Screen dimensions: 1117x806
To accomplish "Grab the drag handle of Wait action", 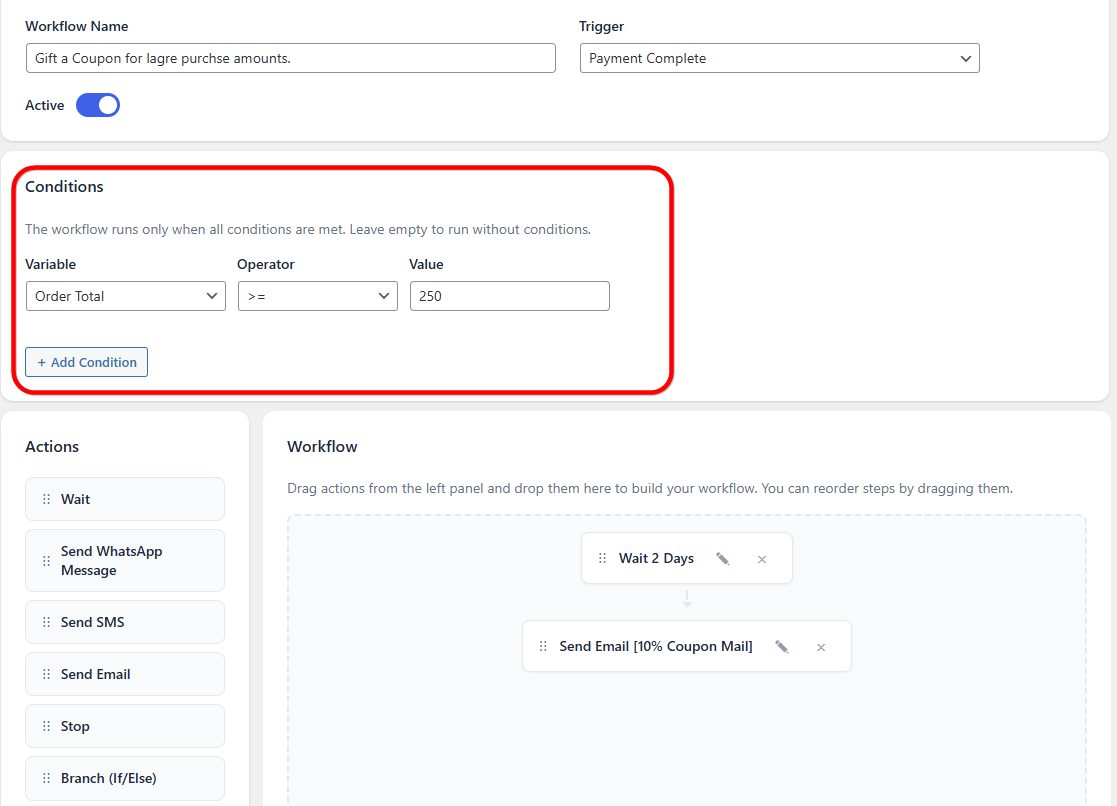I will coord(46,499).
